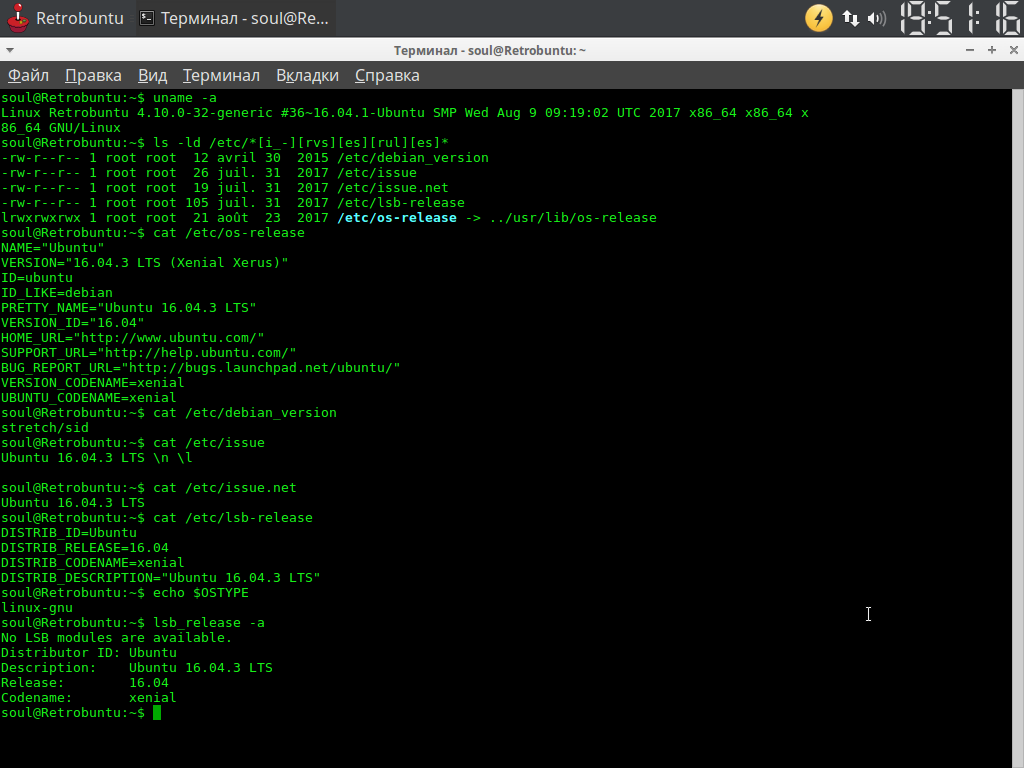1024x768 pixels.
Task: Open the speaker volume tray icon
Action: coord(876,18)
